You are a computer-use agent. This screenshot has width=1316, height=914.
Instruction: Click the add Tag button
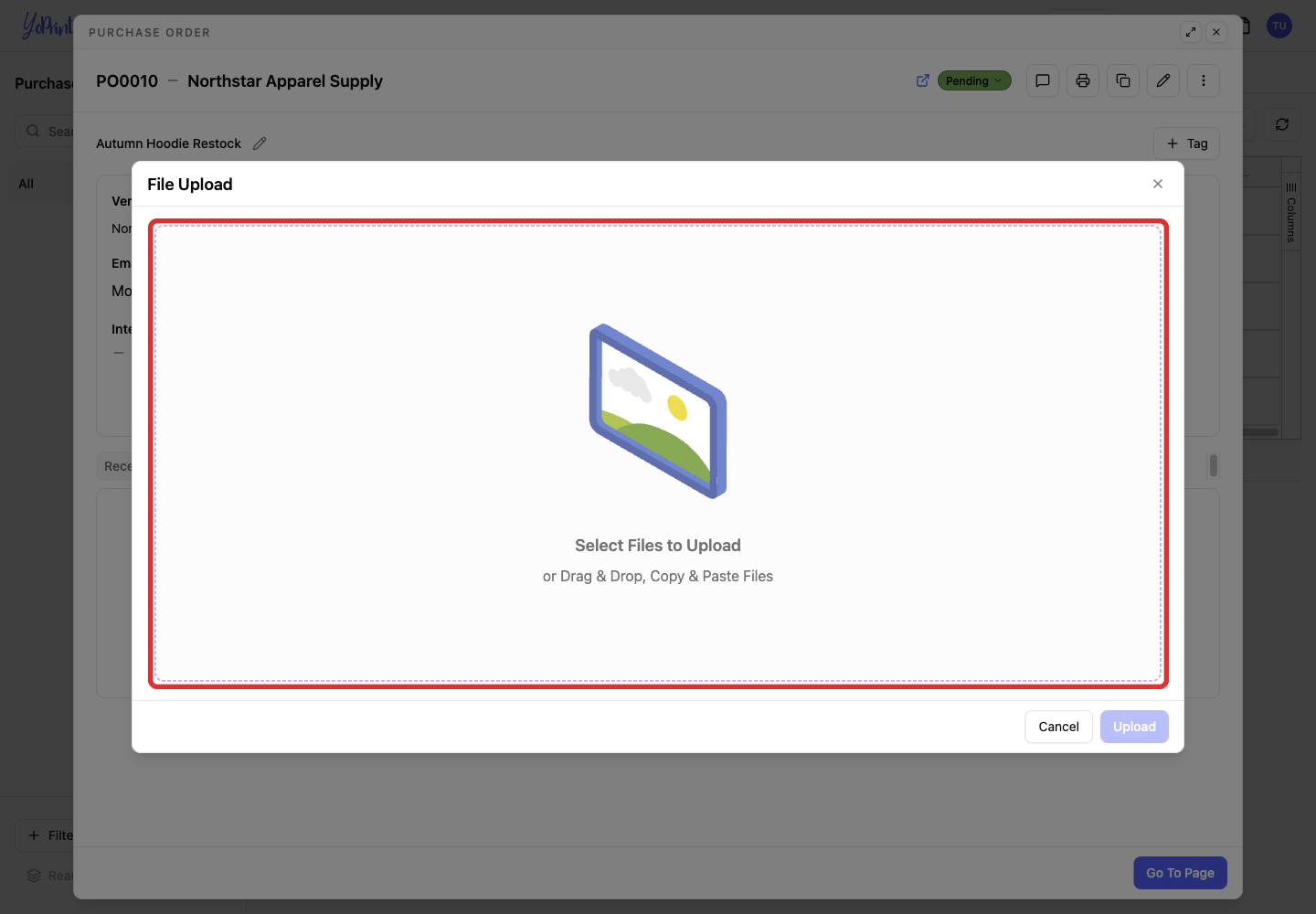click(x=1186, y=143)
